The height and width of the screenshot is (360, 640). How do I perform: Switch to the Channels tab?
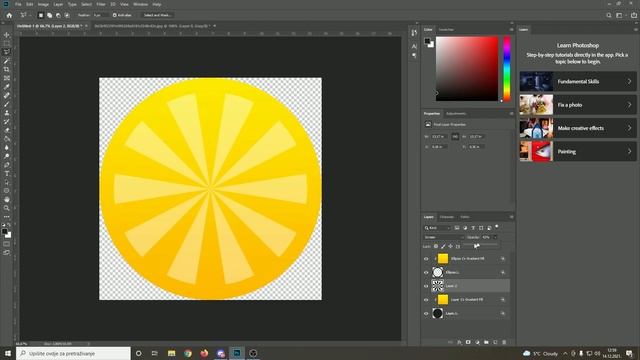coord(447,217)
